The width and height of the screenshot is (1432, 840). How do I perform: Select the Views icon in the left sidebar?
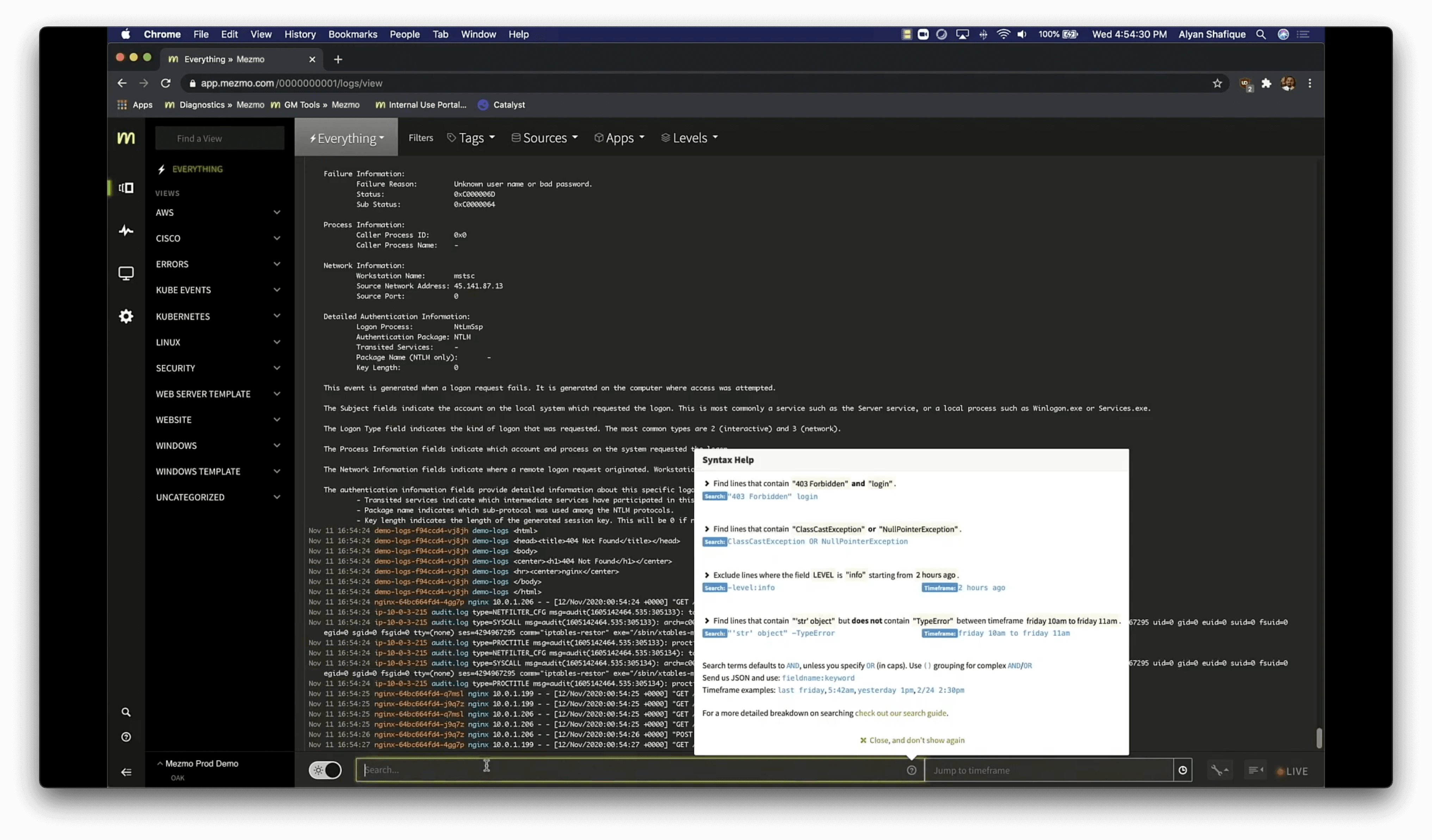coord(125,188)
